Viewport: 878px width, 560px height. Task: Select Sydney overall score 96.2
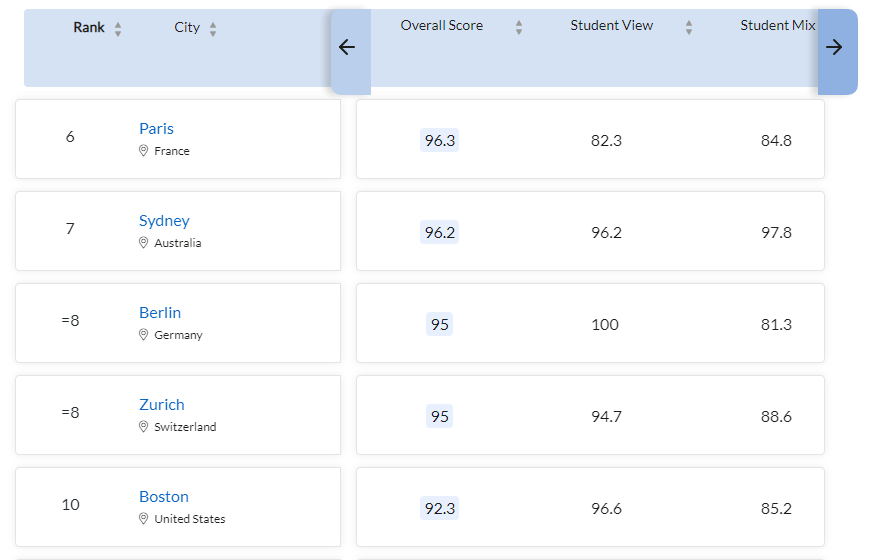[x=440, y=232]
